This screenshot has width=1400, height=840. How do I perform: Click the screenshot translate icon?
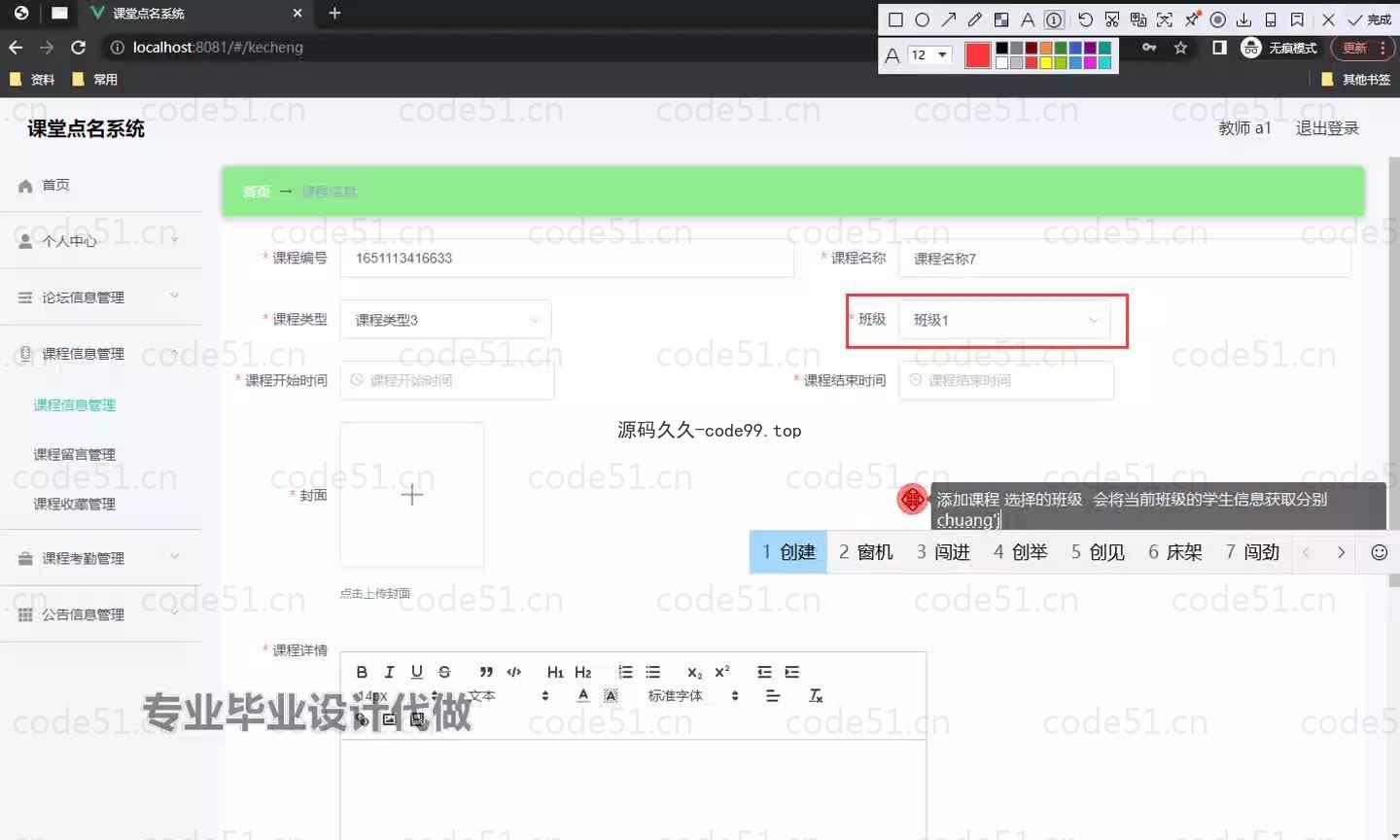click(x=1137, y=19)
